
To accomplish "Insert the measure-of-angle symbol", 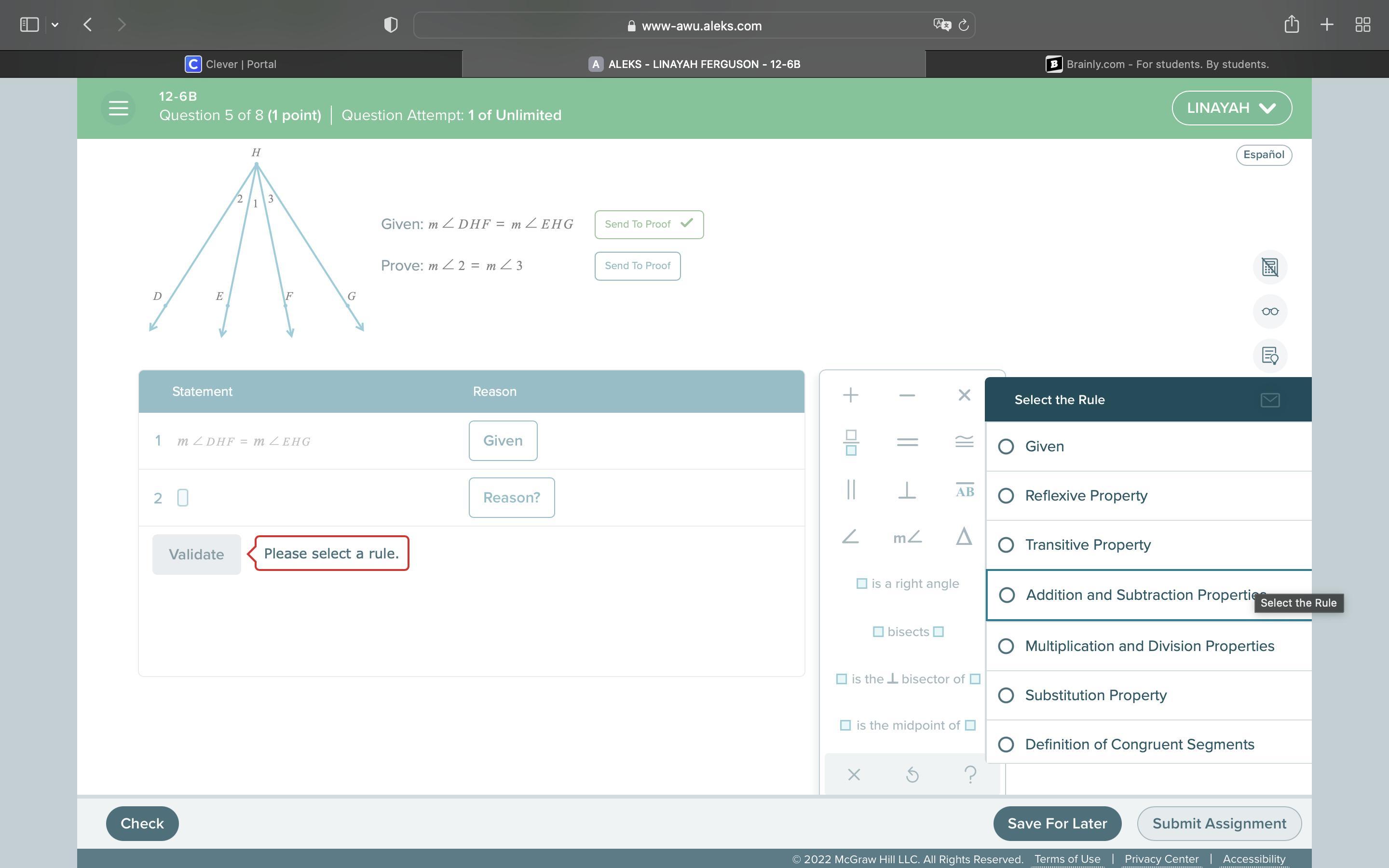I will pyautogui.click(x=908, y=537).
